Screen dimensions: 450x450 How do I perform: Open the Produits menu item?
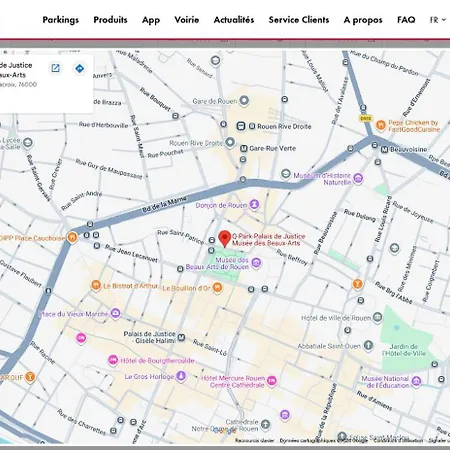pyautogui.click(x=110, y=20)
